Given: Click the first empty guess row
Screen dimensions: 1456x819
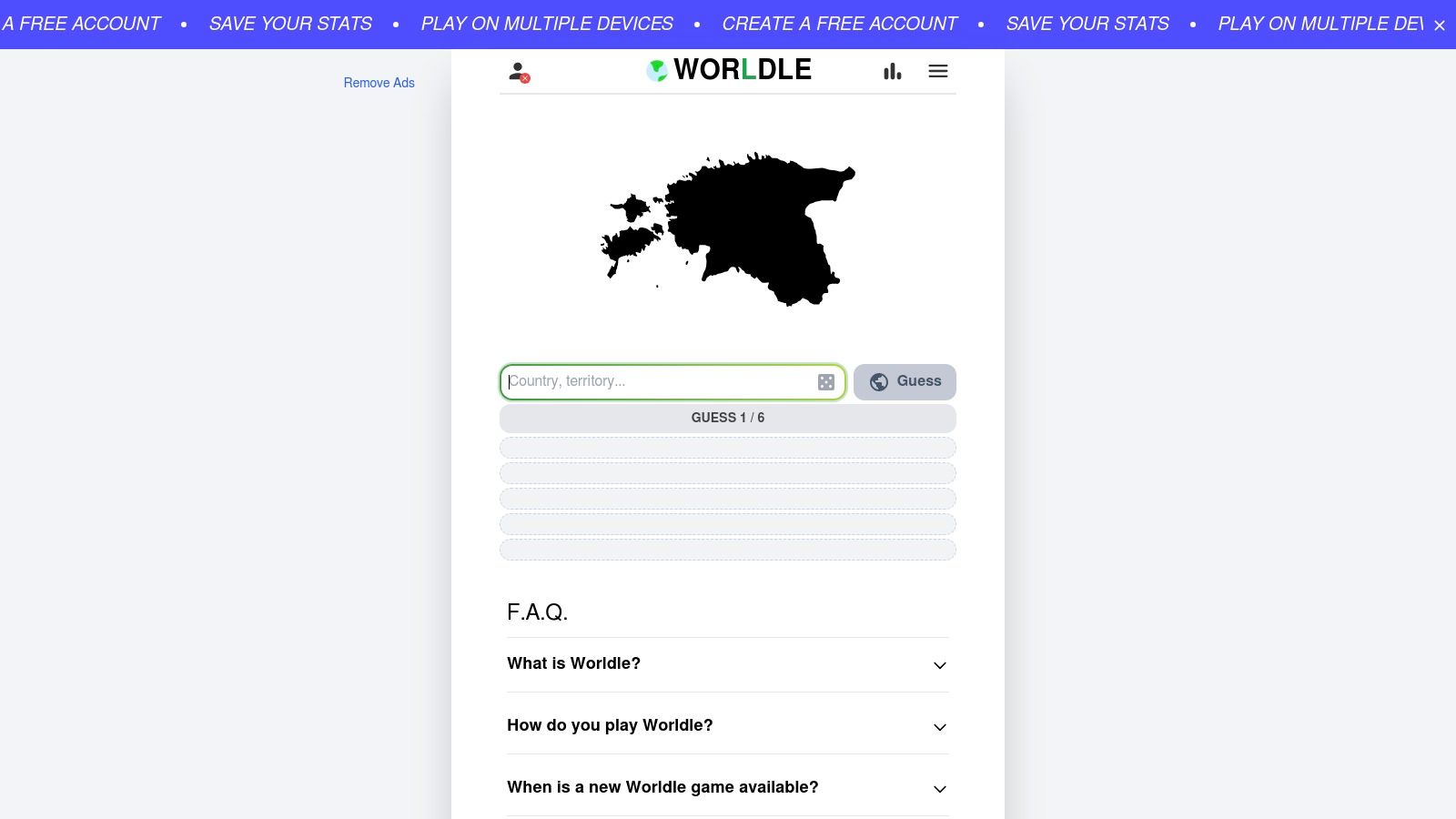Looking at the screenshot, I should (x=728, y=448).
